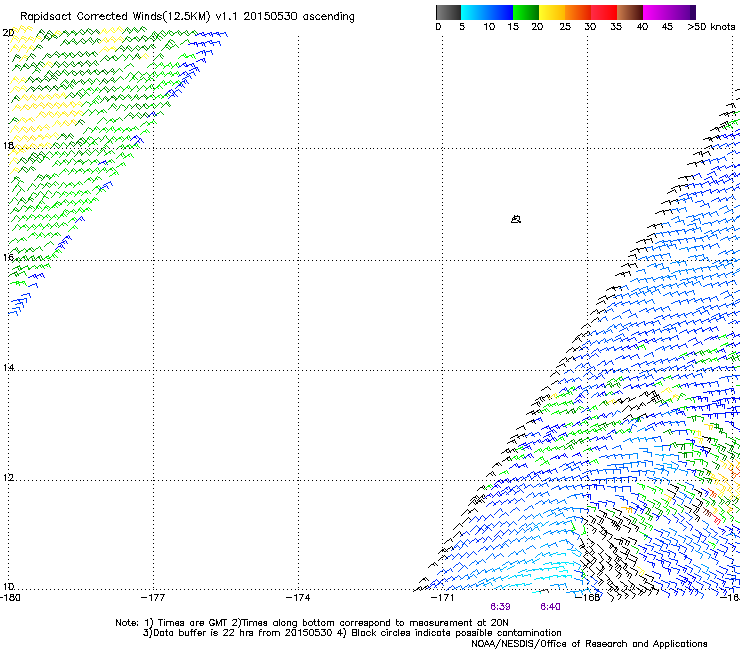The width and height of the screenshot is (740, 650).
Task: Click the latitude label '18'
Action: coord(8,145)
